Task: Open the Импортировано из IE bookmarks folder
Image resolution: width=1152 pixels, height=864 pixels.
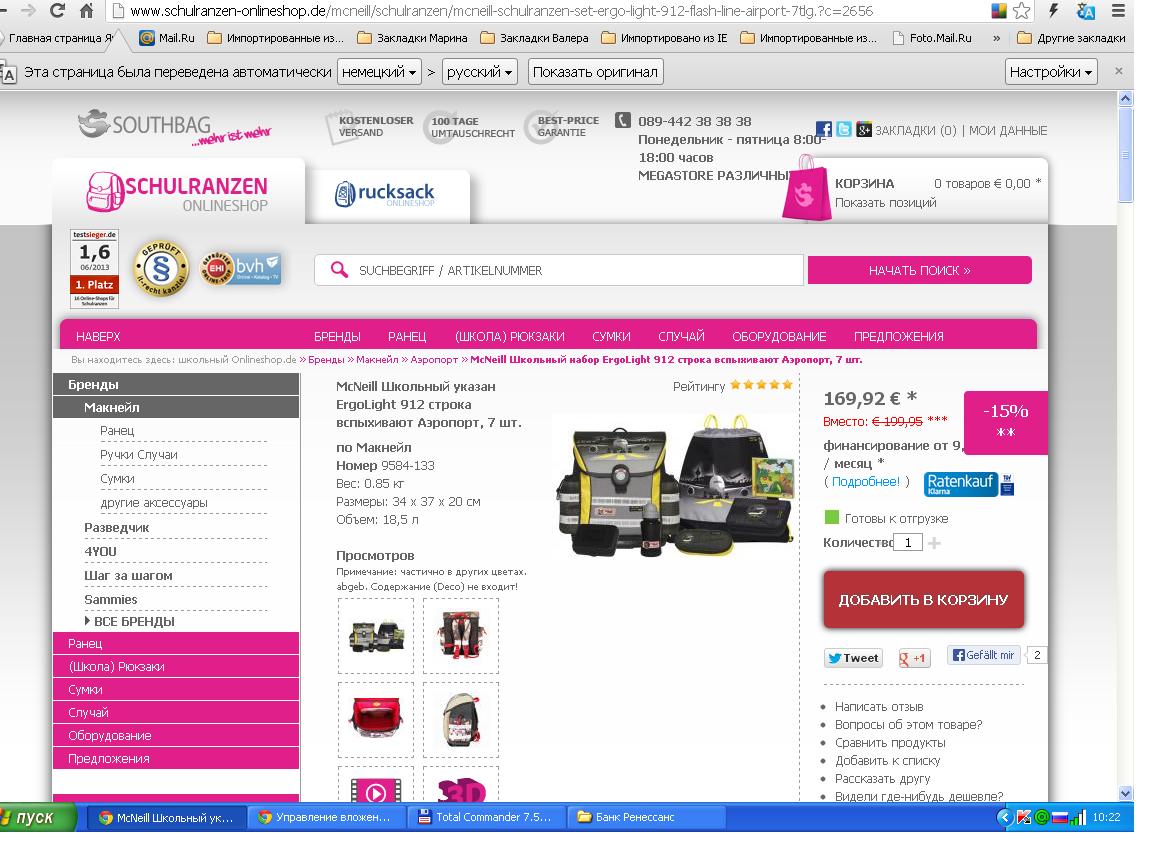Action: tap(664, 38)
